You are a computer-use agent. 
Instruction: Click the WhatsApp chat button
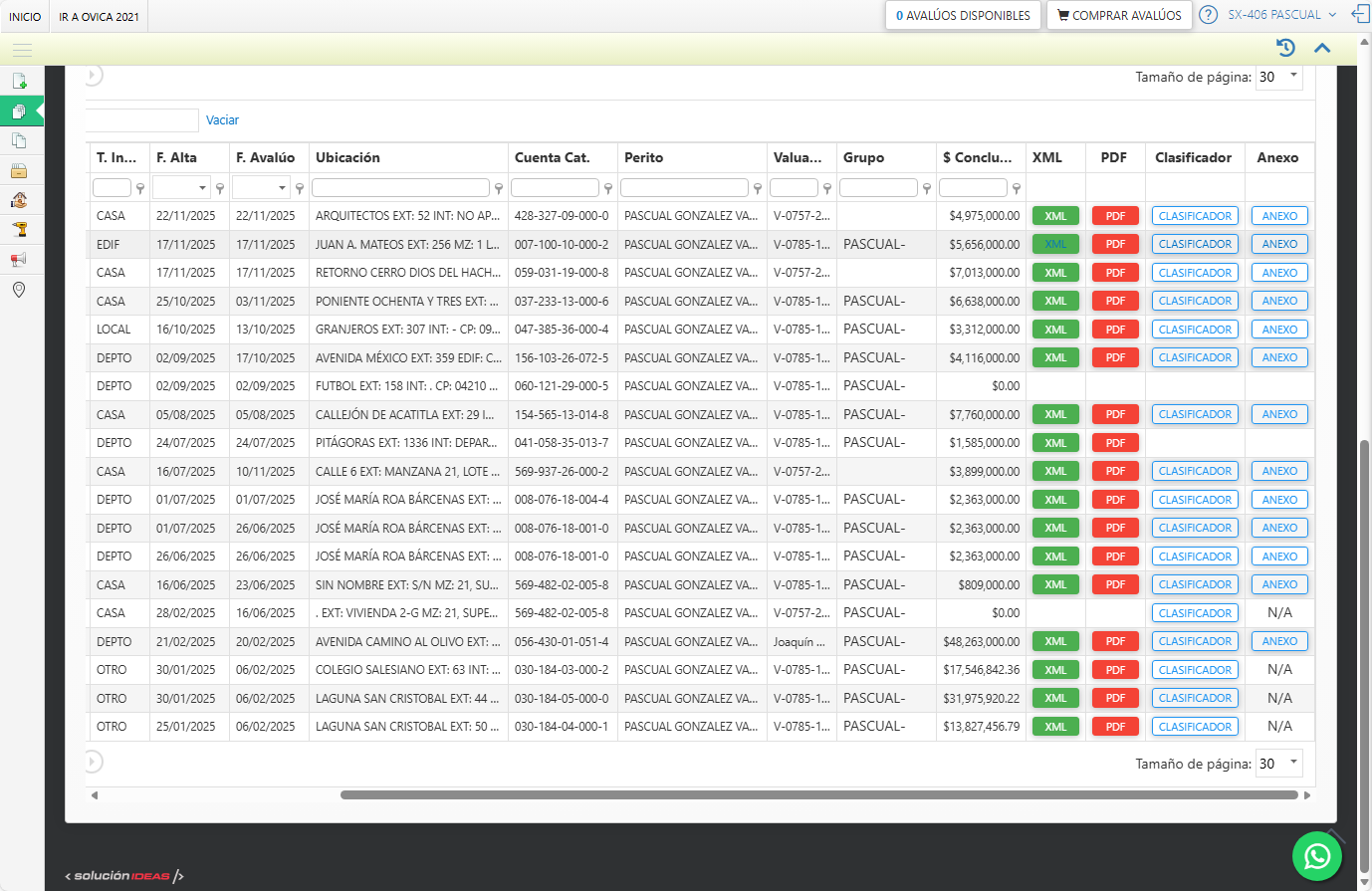(x=1316, y=856)
